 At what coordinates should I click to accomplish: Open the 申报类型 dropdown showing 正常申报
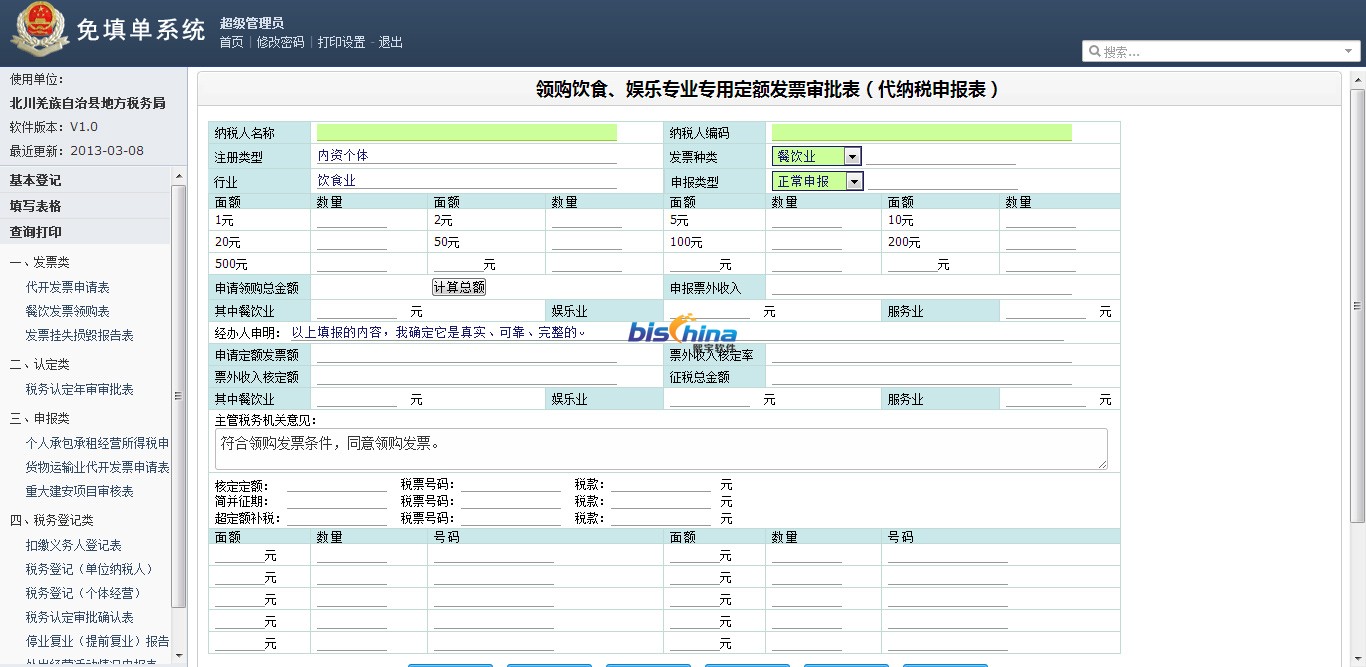818,181
